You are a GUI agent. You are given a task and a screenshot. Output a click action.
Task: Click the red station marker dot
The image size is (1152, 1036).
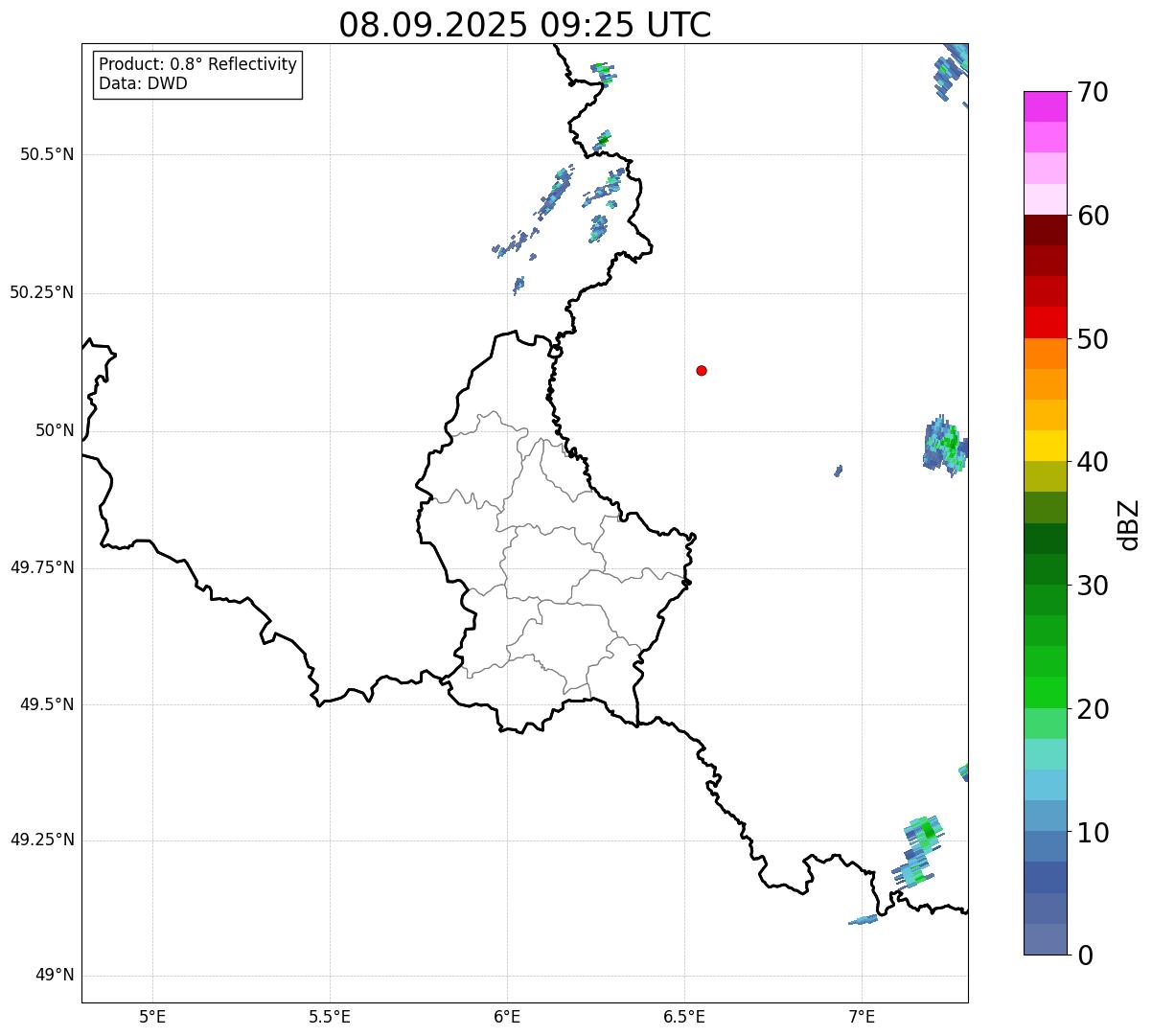(702, 370)
